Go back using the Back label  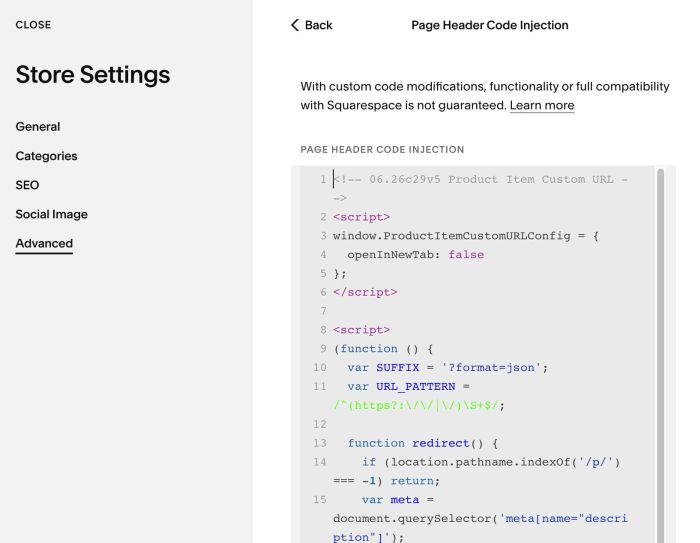(318, 25)
